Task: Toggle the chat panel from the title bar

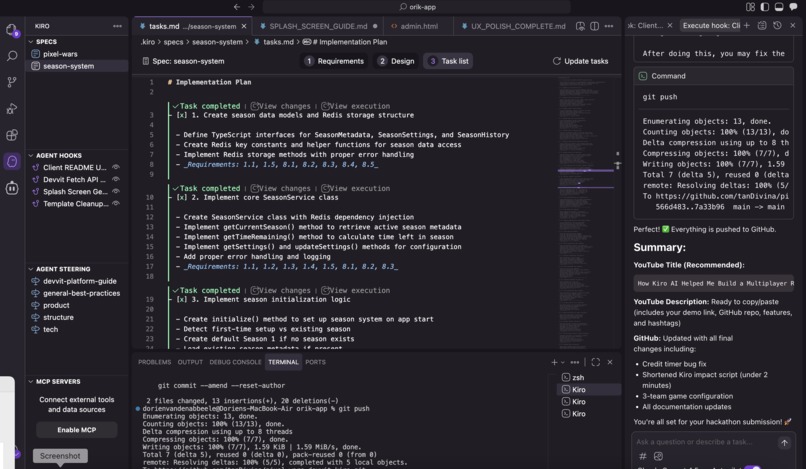Action: (x=794, y=7)
